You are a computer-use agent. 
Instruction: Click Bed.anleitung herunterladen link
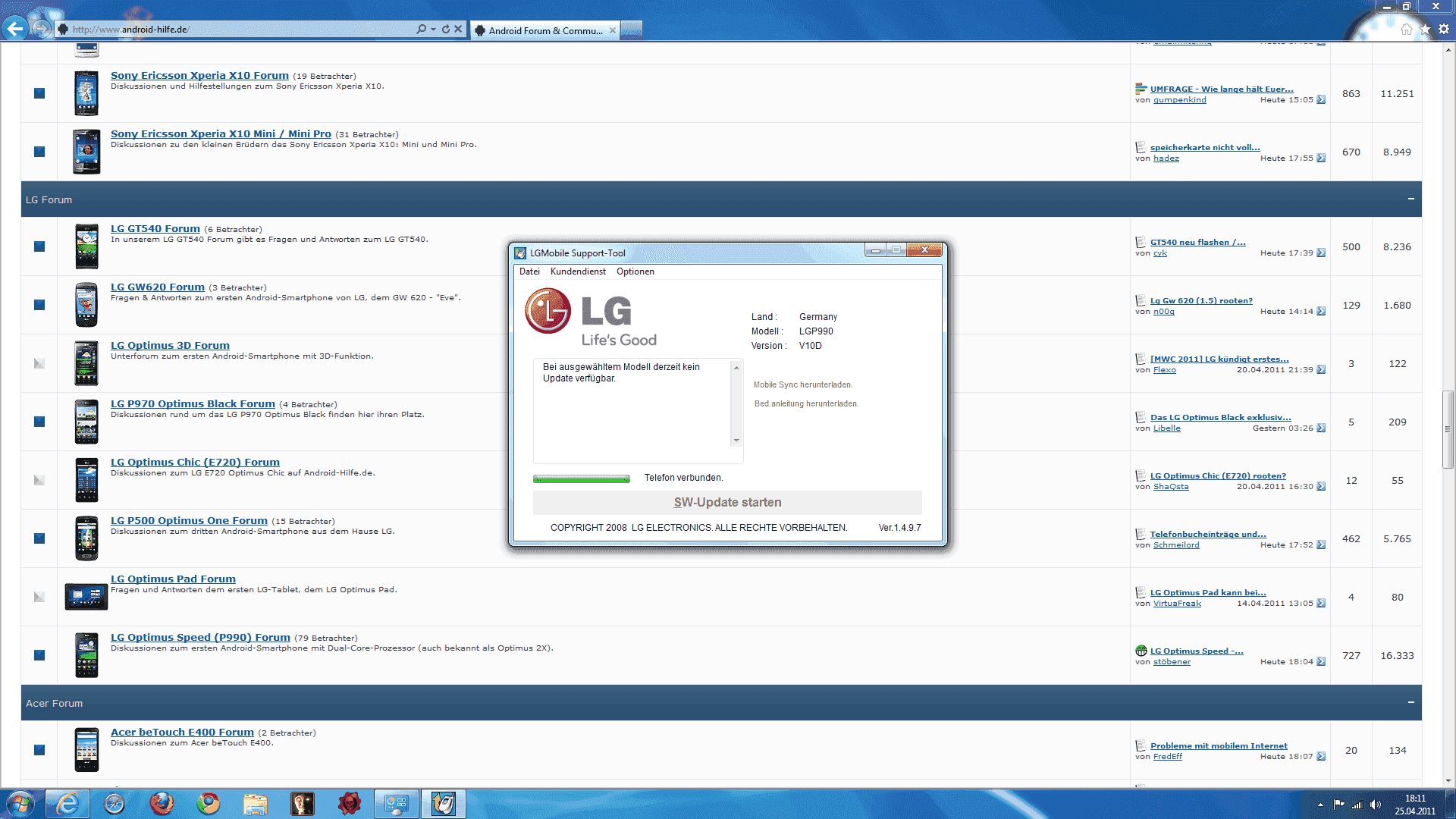pyautogui.click(x=806, y=404)
